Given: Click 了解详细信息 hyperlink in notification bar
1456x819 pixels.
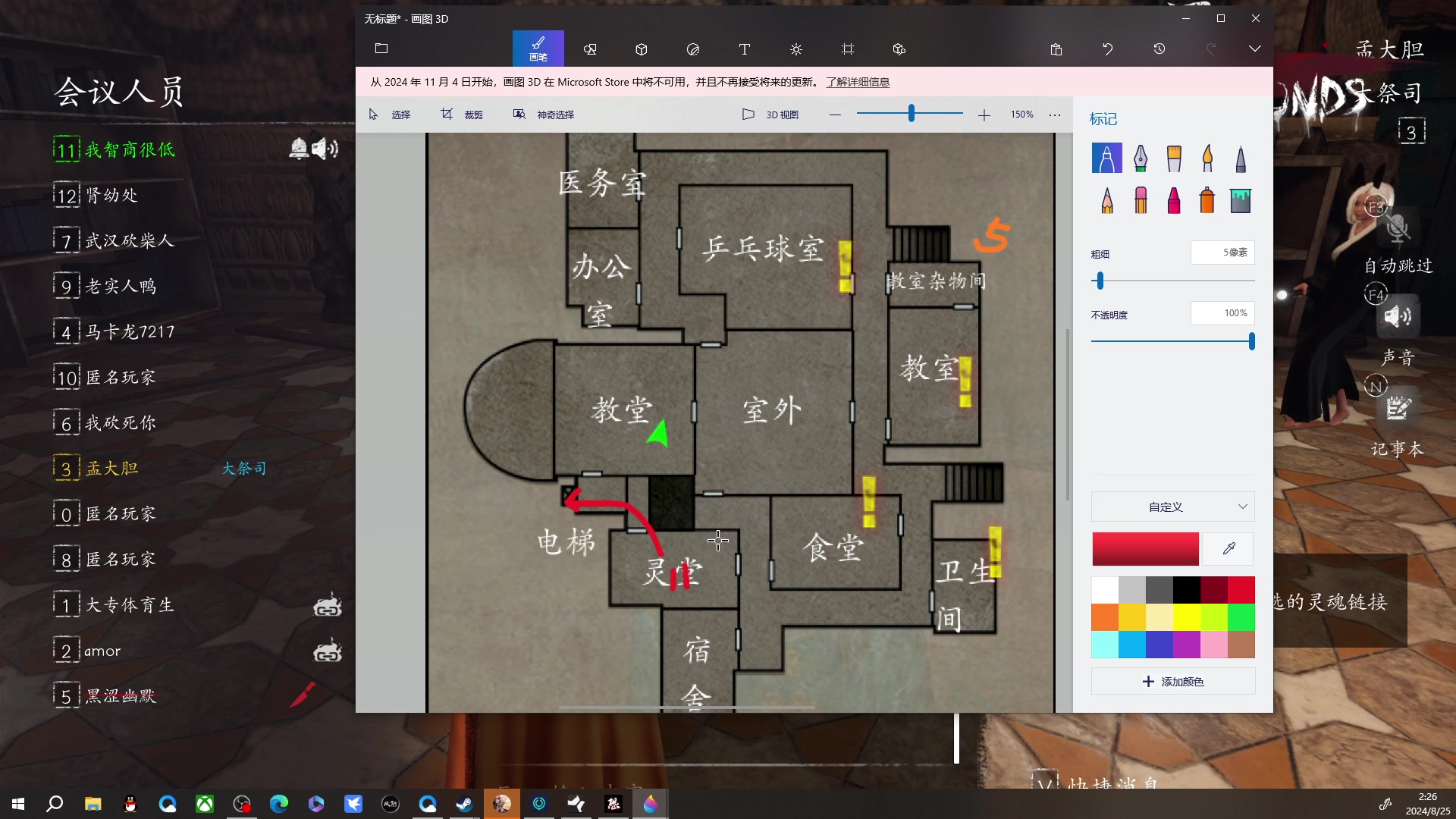Looking at the screenshot, I should (x=858, y=81).
